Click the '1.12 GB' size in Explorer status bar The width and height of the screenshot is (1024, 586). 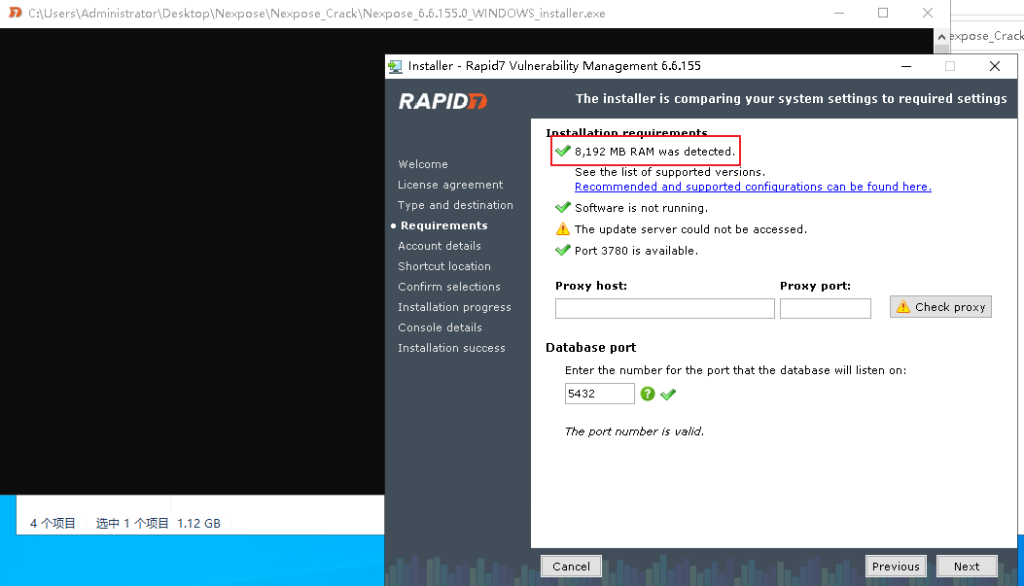[199, 523]
